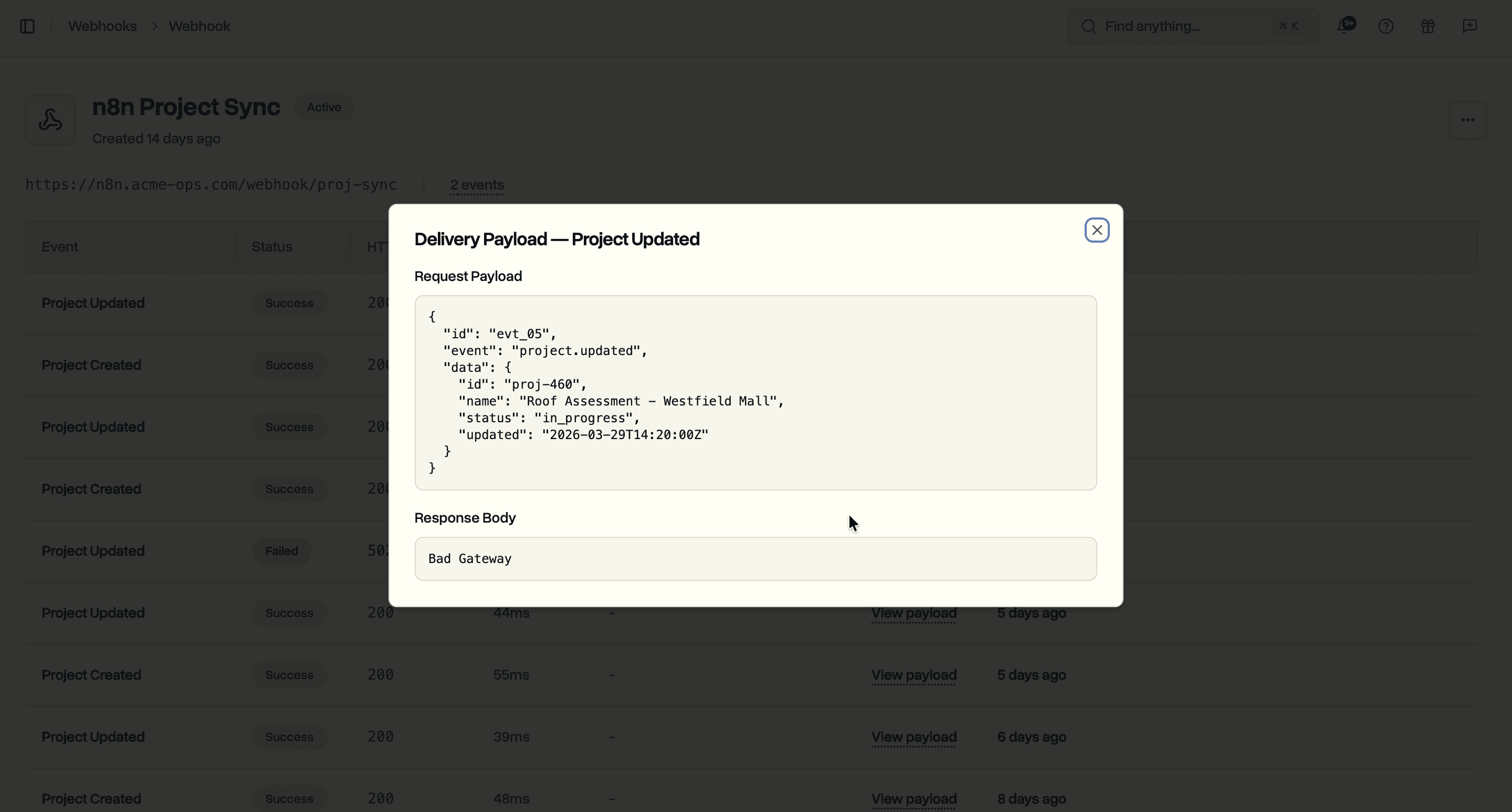Click the search magnifier in the top bar

coord(1089,26)
